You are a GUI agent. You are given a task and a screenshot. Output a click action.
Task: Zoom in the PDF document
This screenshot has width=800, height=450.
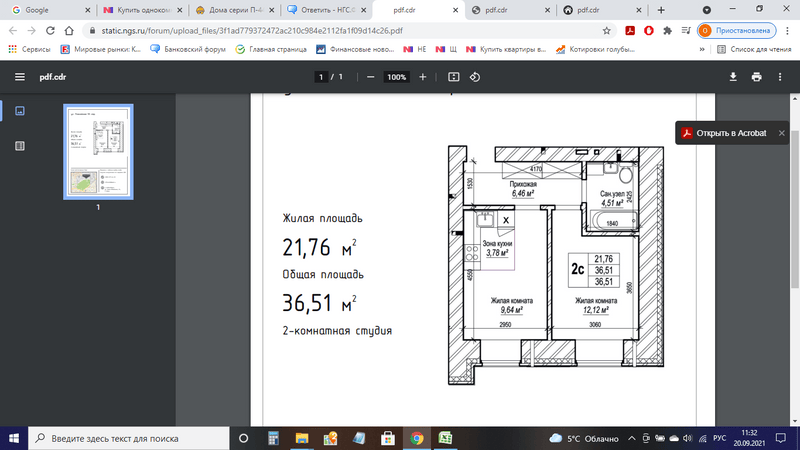(x=423, y=77)
